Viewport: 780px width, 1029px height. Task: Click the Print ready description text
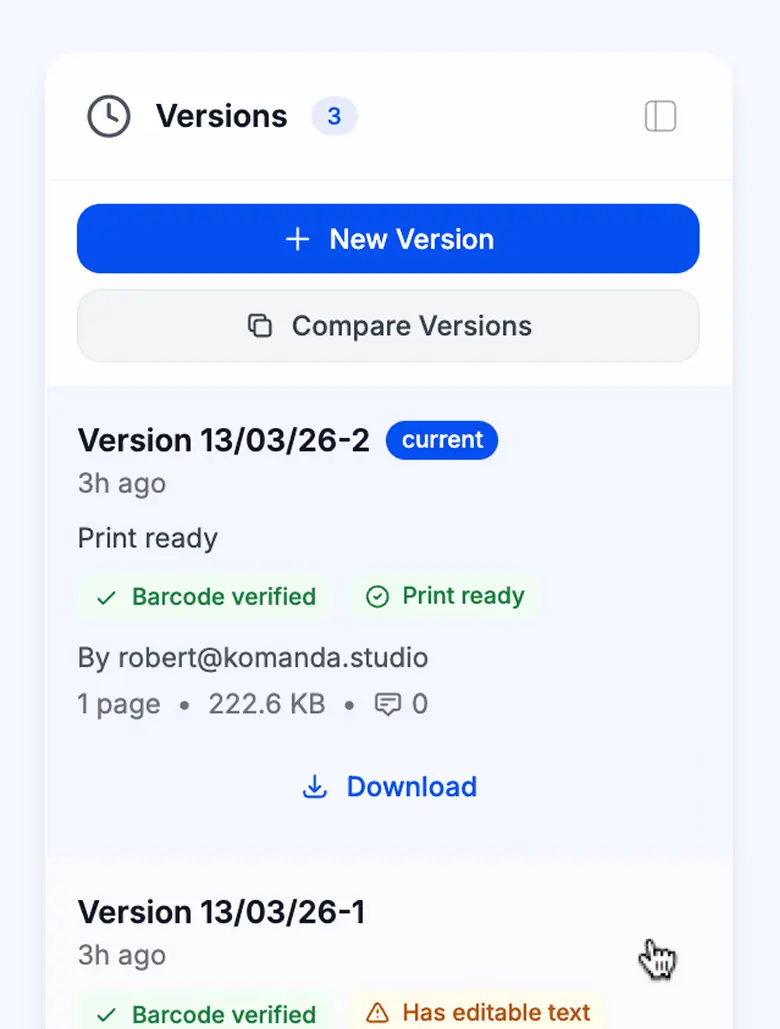click(147, 538)
